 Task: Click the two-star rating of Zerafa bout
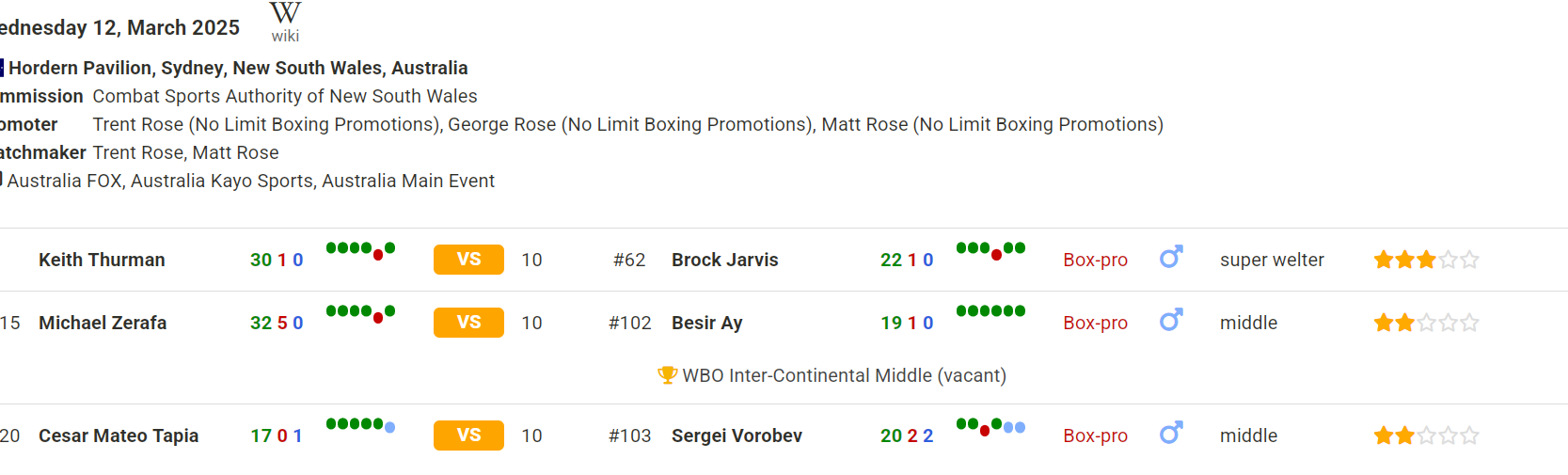click(1426, 323)
